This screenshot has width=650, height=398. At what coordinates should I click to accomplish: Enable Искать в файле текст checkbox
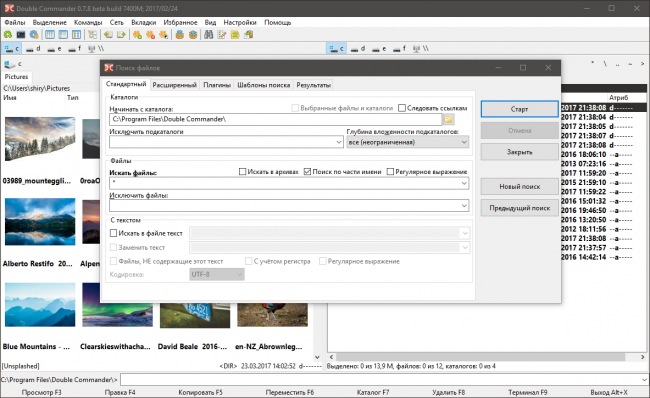coord(113,233)
